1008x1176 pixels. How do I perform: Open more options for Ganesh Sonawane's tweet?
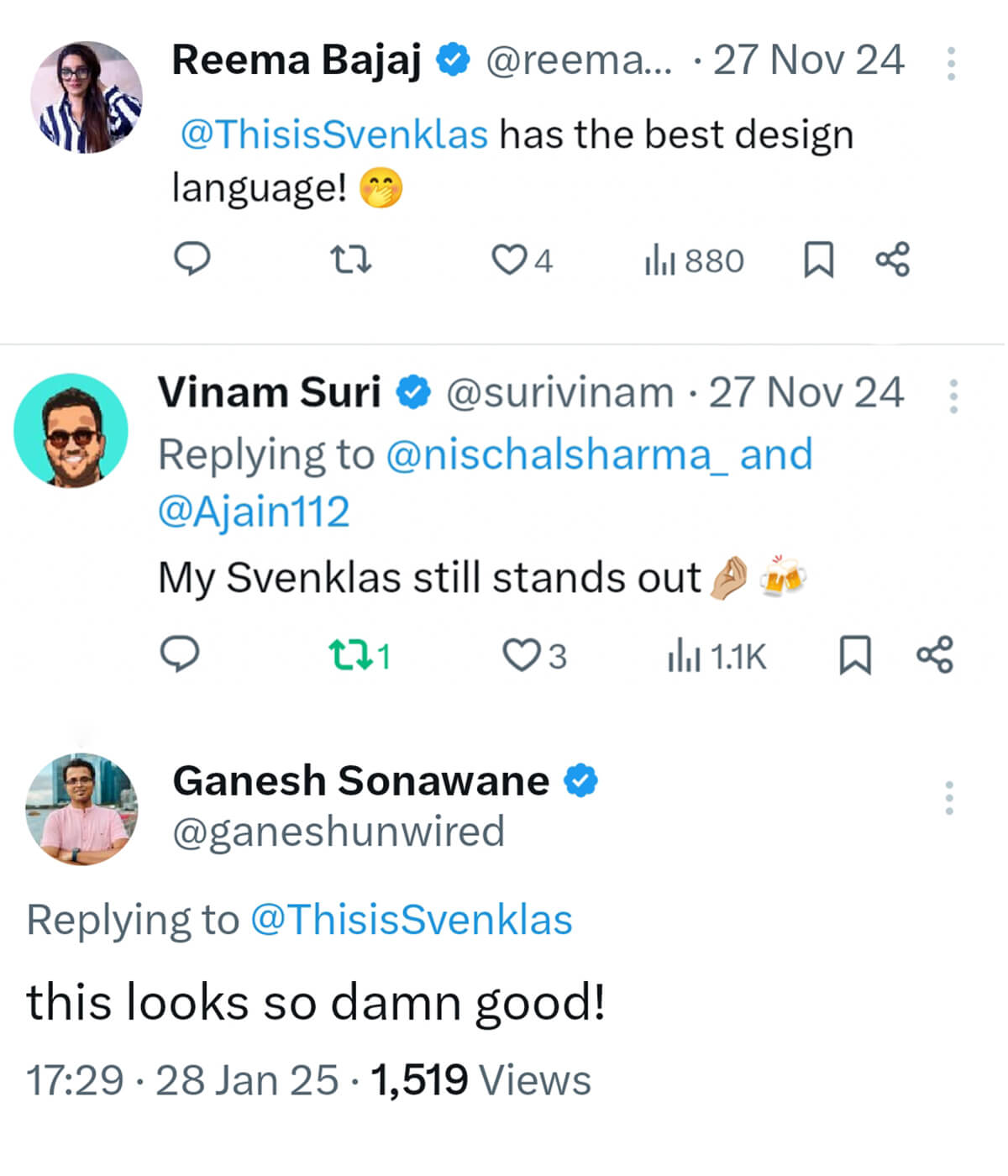pyautogui.click(x=949, y=797)
